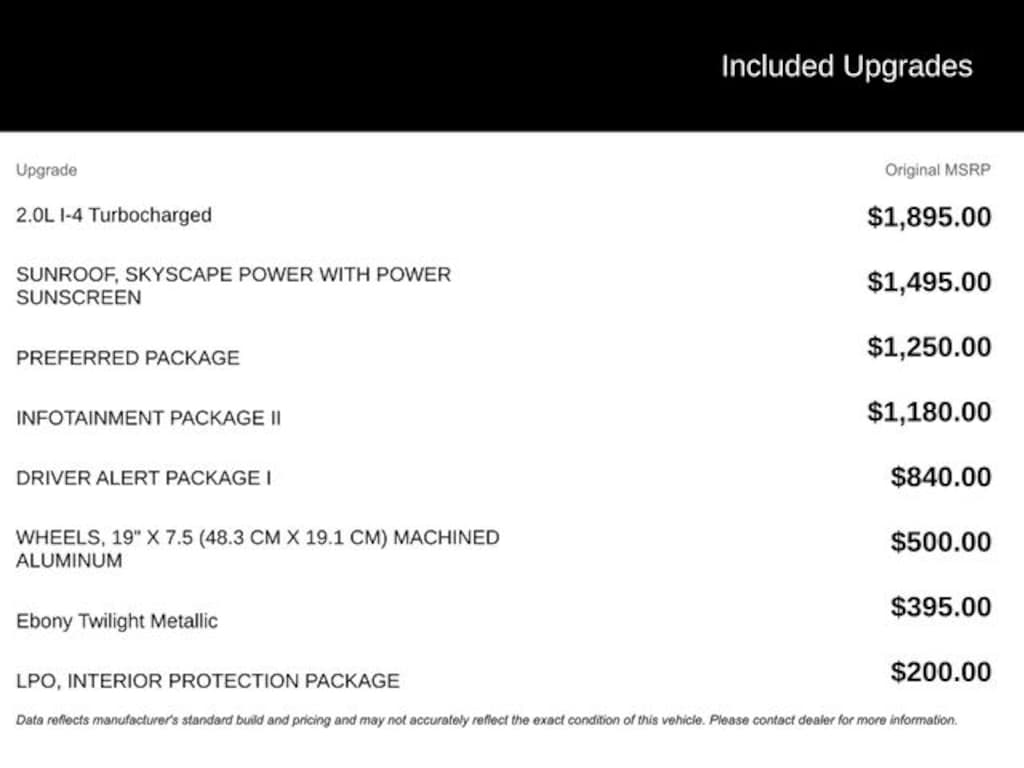Click the Included Upgrades heading
This screenshot has height=768, width=1024.
846,67
